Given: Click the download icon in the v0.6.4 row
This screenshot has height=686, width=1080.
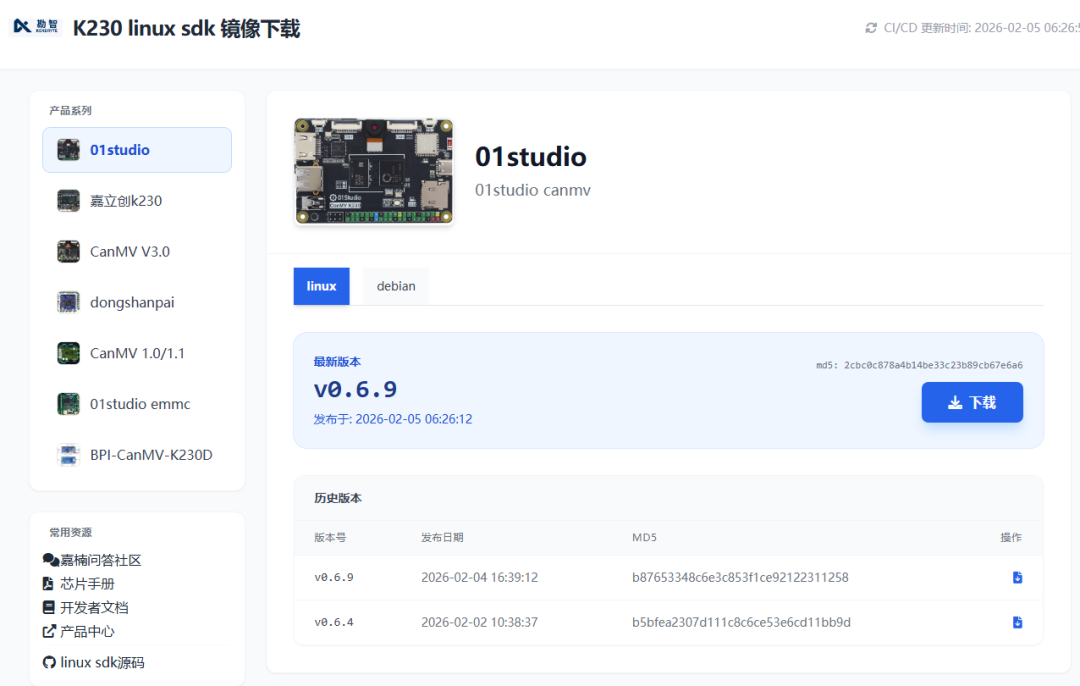Looking at the screenshot, I should point(1017,622).
